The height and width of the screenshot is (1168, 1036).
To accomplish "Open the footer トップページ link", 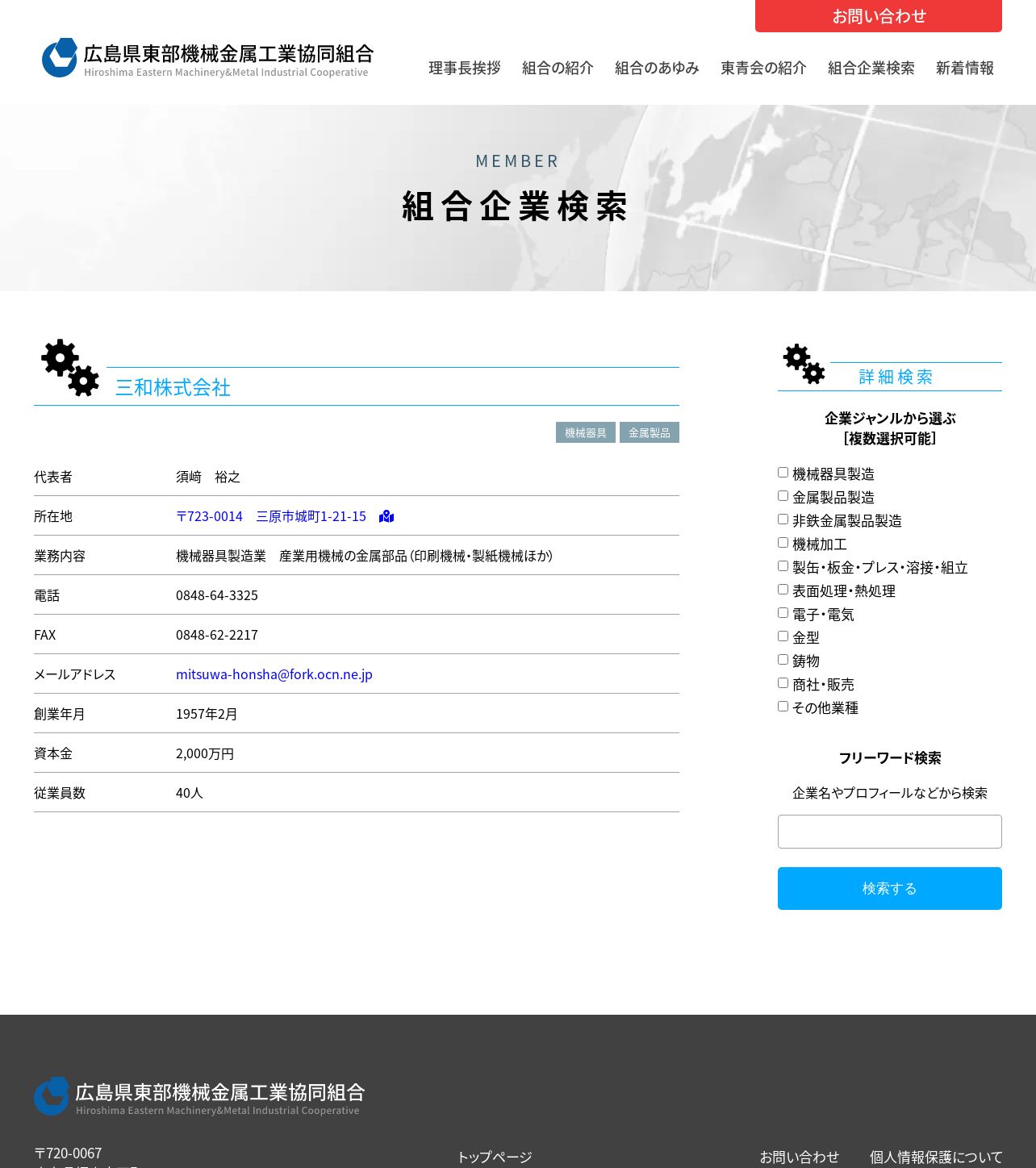I will click(x=495, y=1157).
